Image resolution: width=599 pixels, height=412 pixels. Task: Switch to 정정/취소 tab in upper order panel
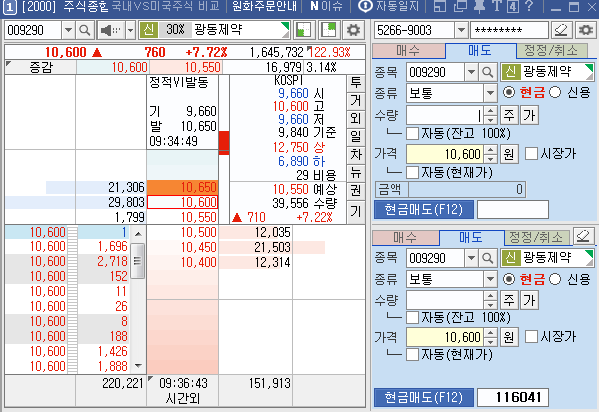click(x=552, y=50)
